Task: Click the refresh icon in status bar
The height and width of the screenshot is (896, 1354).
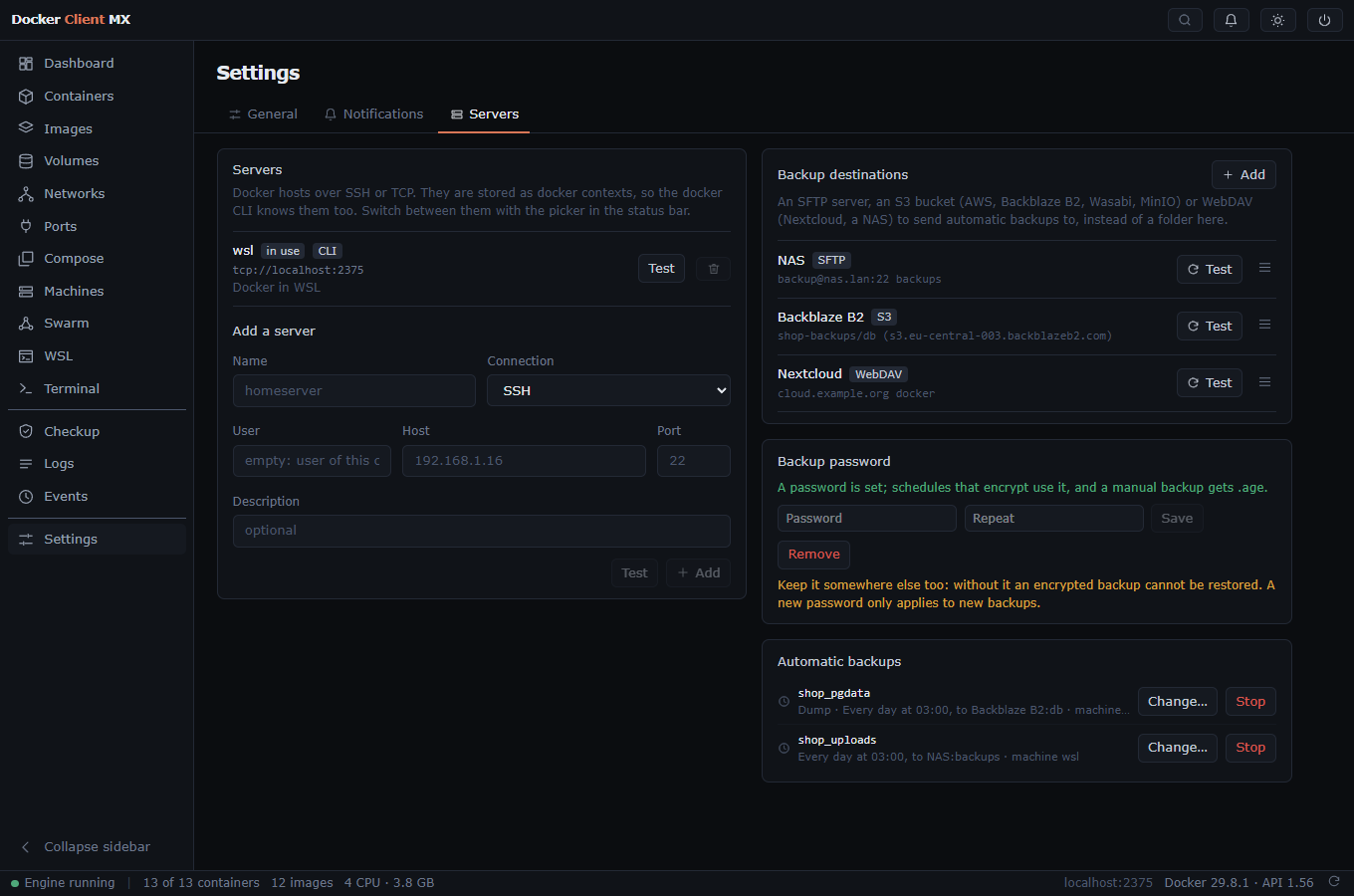Action: 1334,882
